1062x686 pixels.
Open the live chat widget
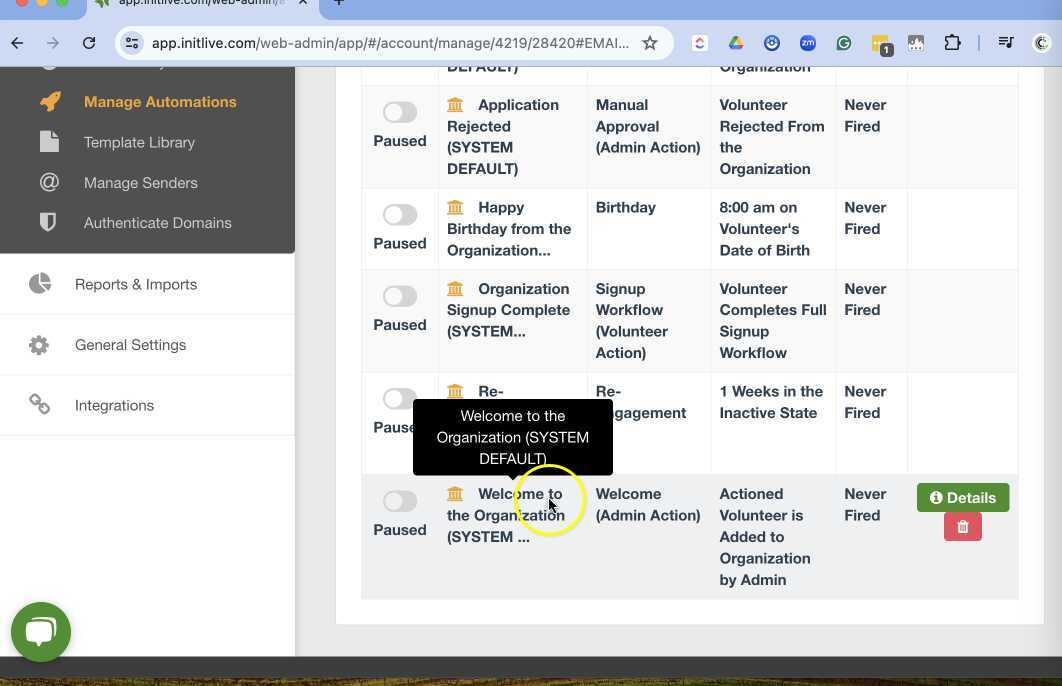(41, 632)
